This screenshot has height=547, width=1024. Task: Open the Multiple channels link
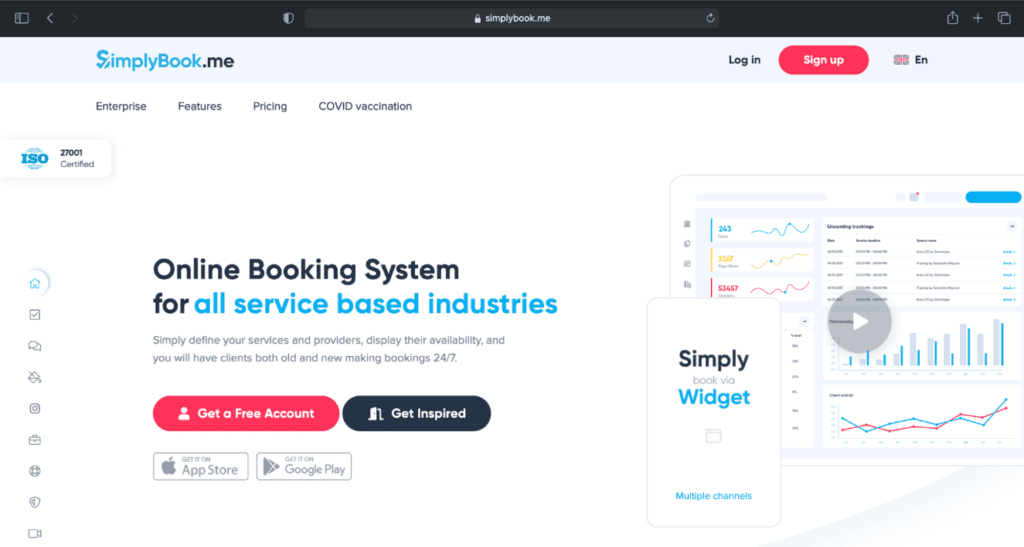pos(713,496)
